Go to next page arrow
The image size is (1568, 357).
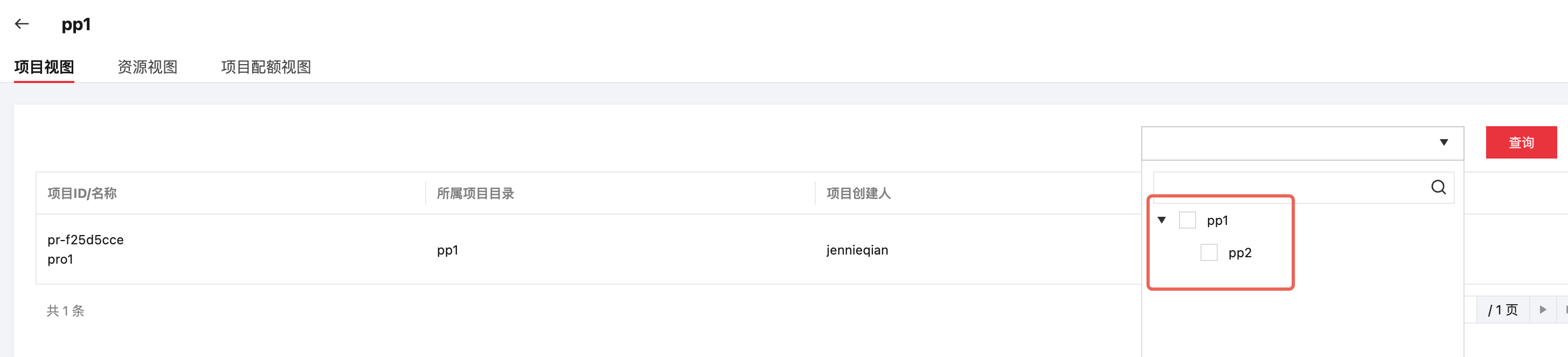coord(1543,310)
